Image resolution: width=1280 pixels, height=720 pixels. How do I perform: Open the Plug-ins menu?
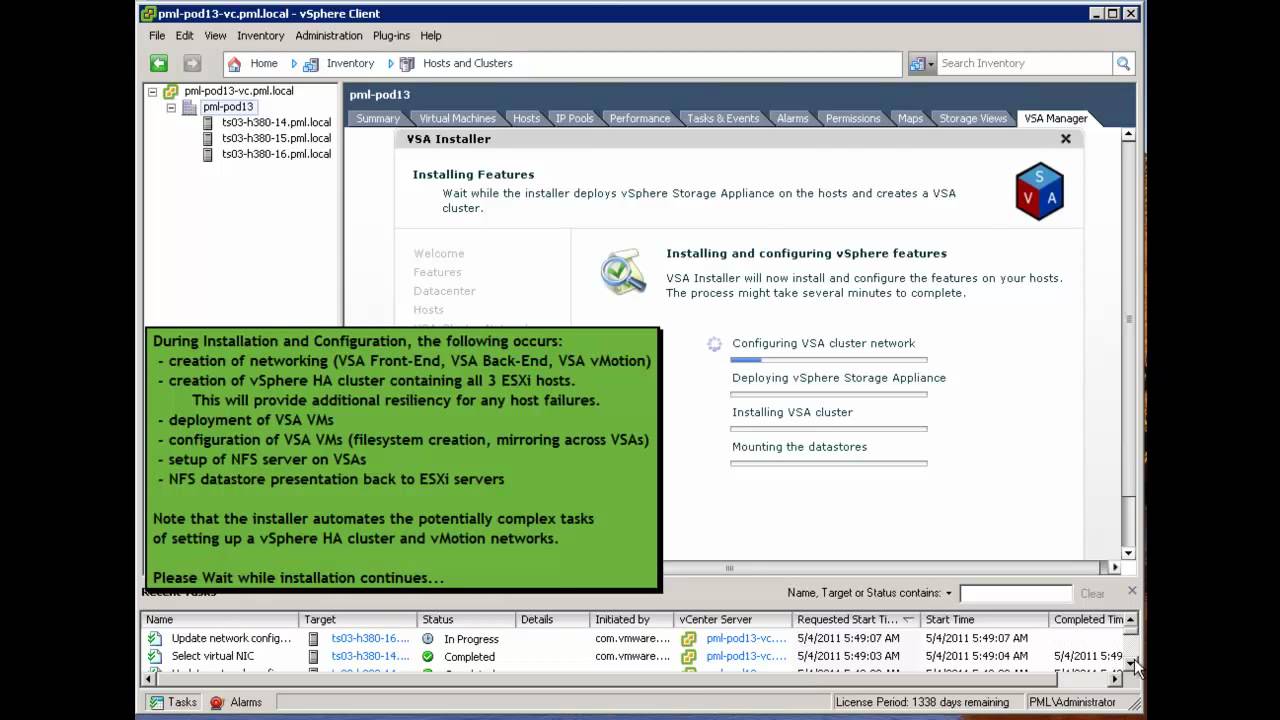tap(391, 36)
